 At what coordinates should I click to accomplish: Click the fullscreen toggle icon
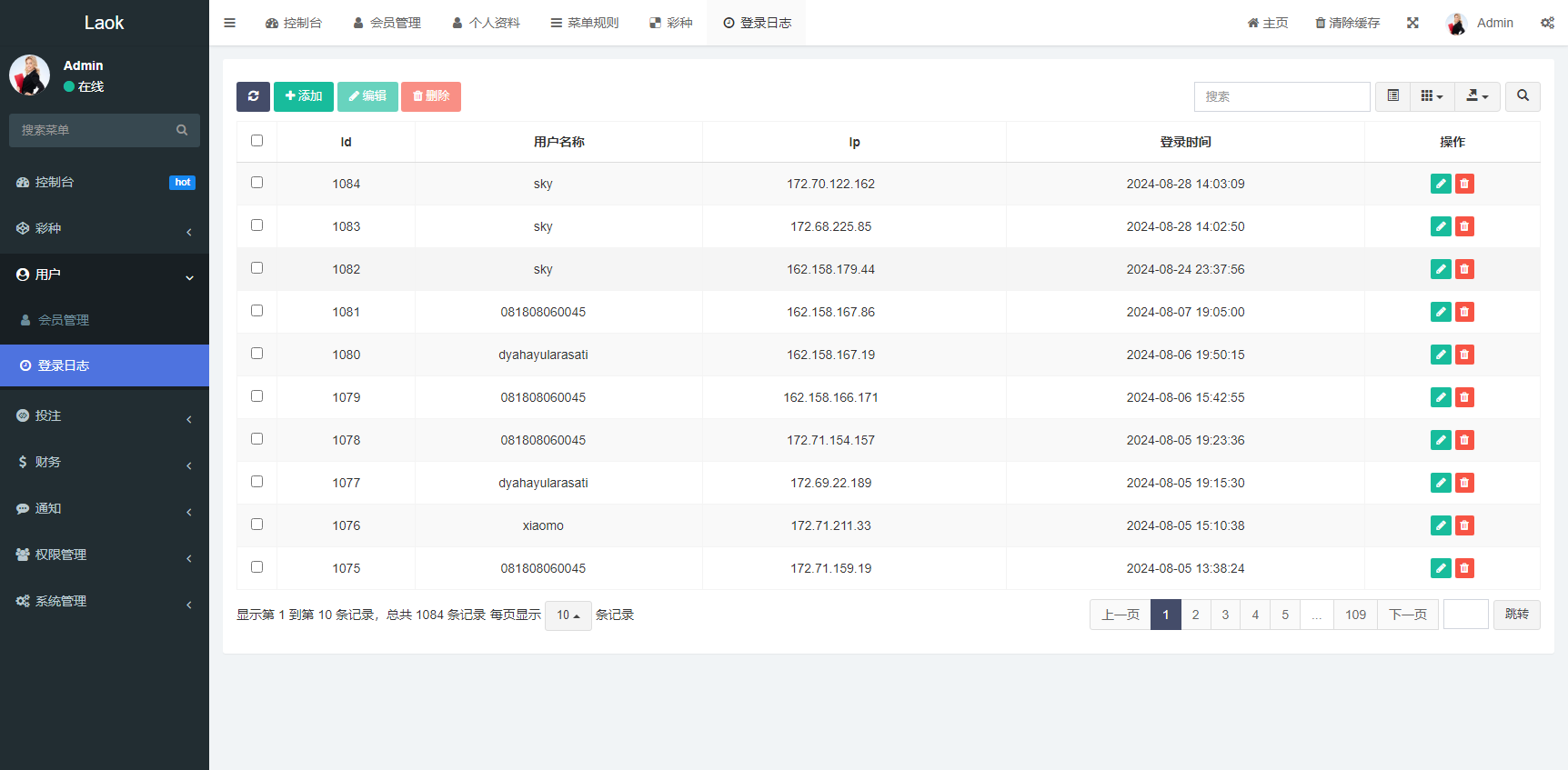[1412, 23]
